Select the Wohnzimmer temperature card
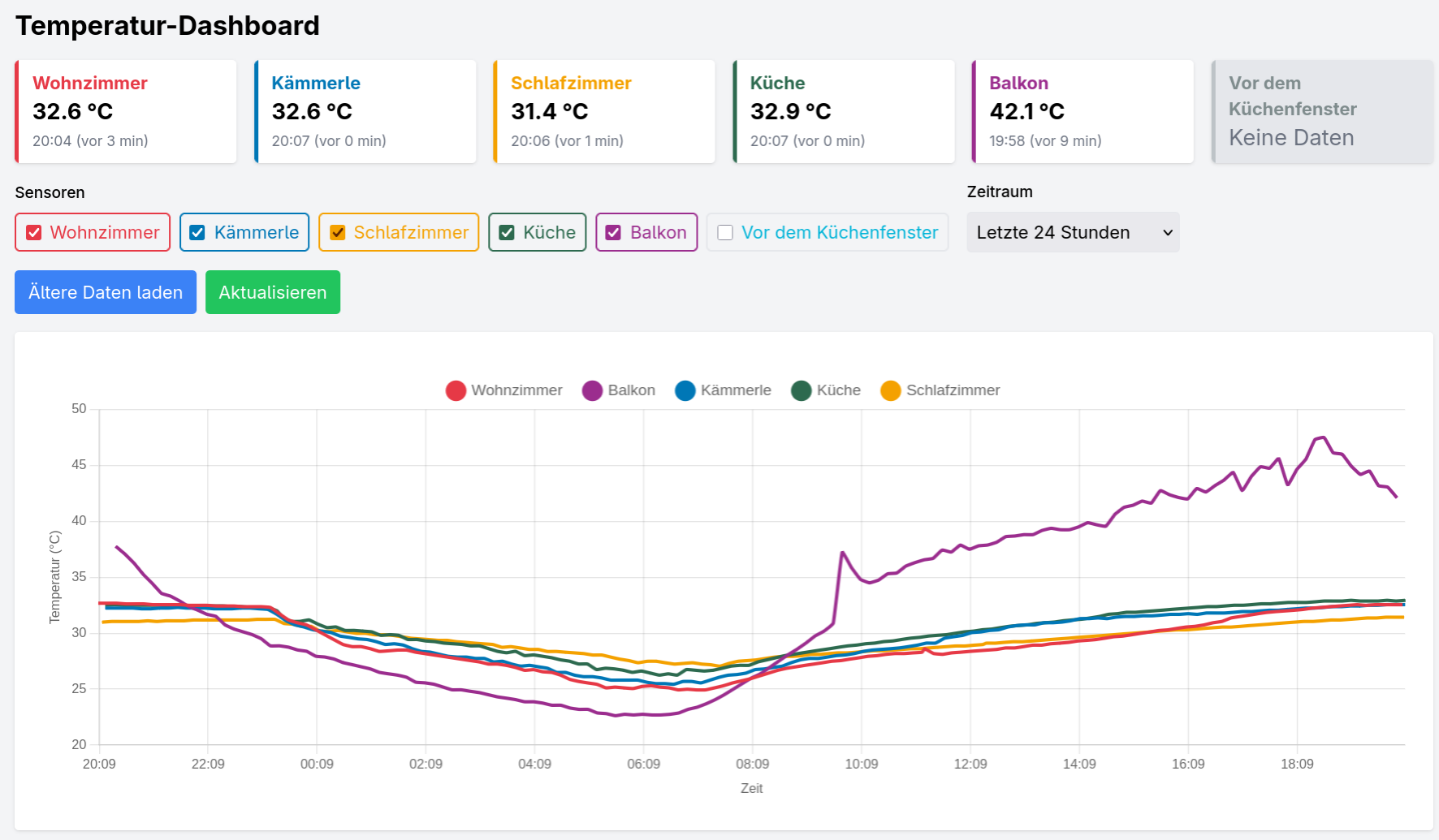 click(126, 111)
